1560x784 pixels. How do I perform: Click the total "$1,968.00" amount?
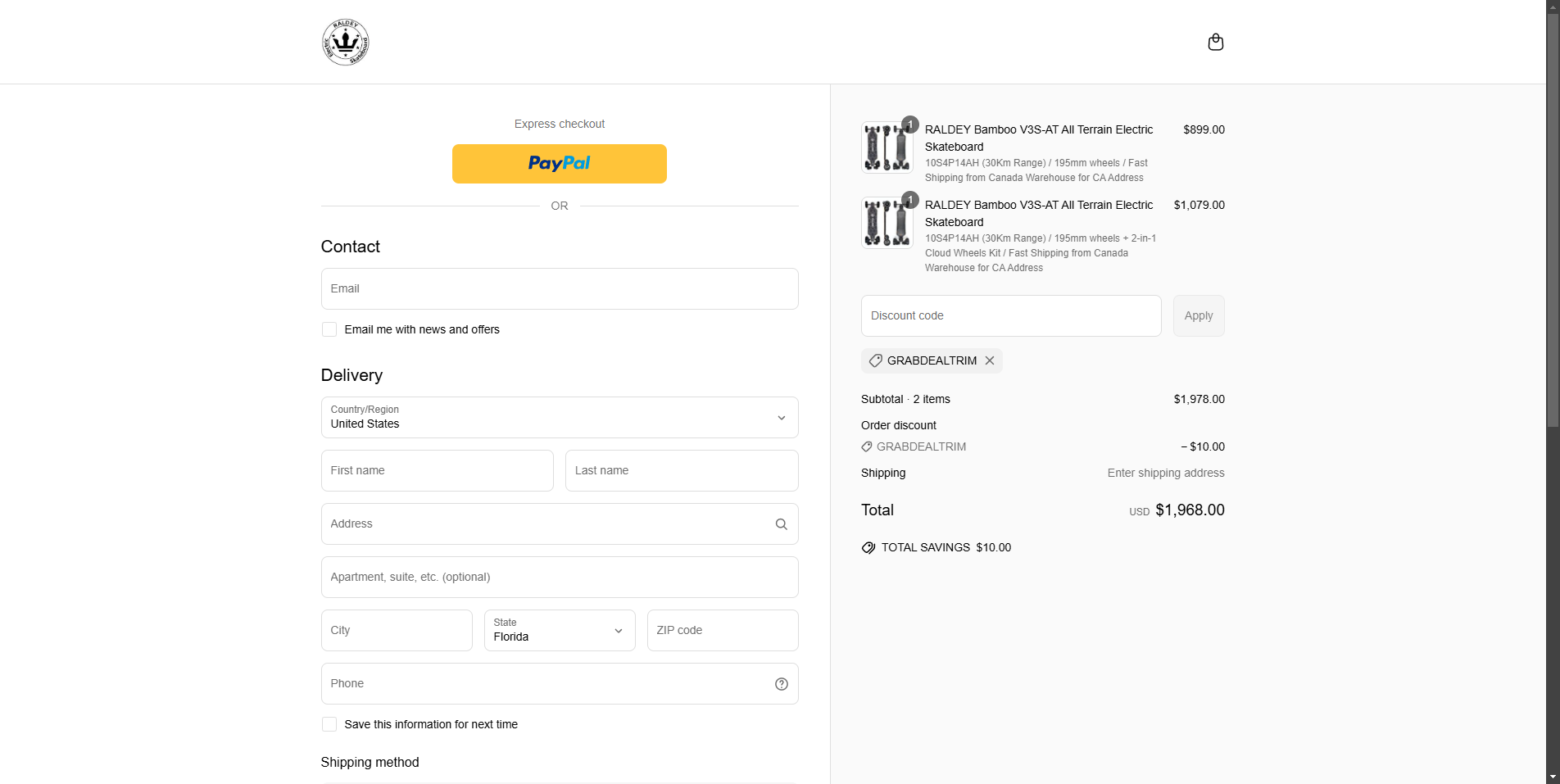tap(1190, 510)
